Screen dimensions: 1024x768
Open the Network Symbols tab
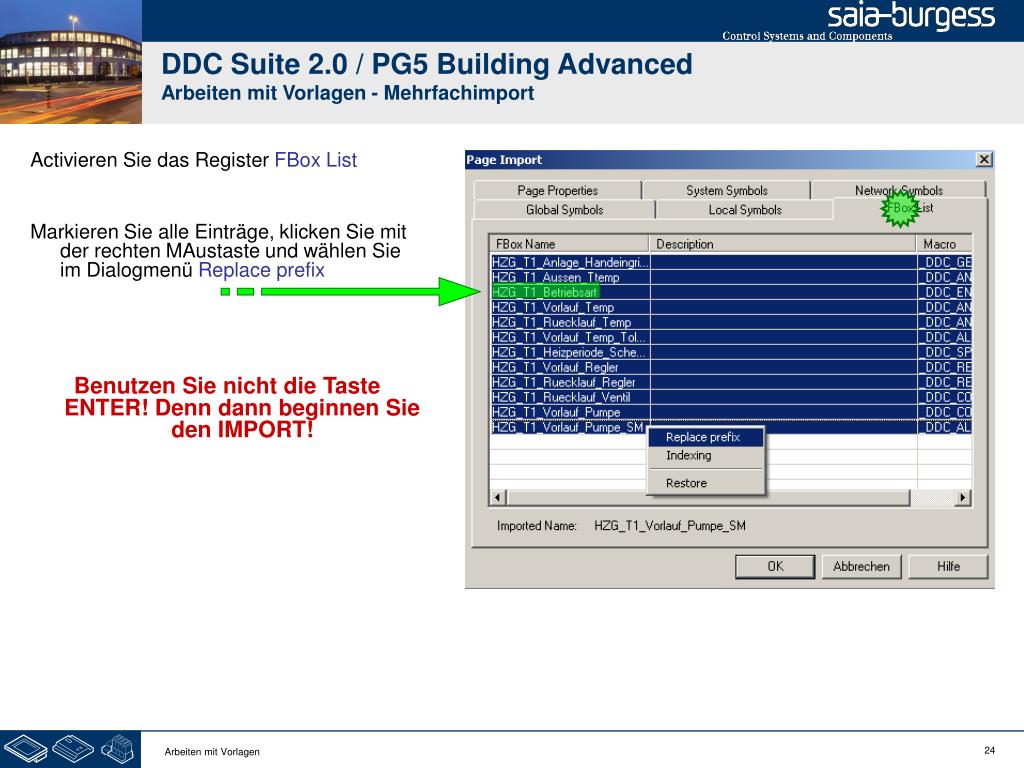pos(899,189)
